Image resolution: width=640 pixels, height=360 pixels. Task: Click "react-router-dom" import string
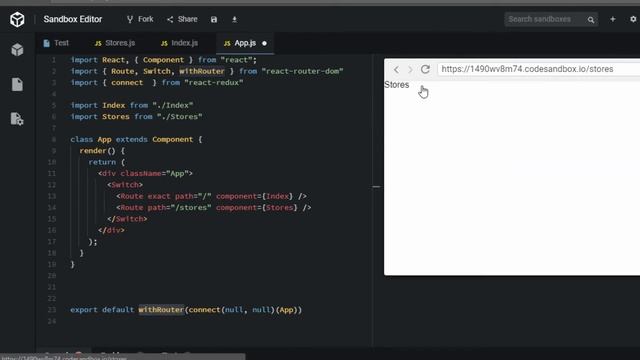click(x=302, y=71)
